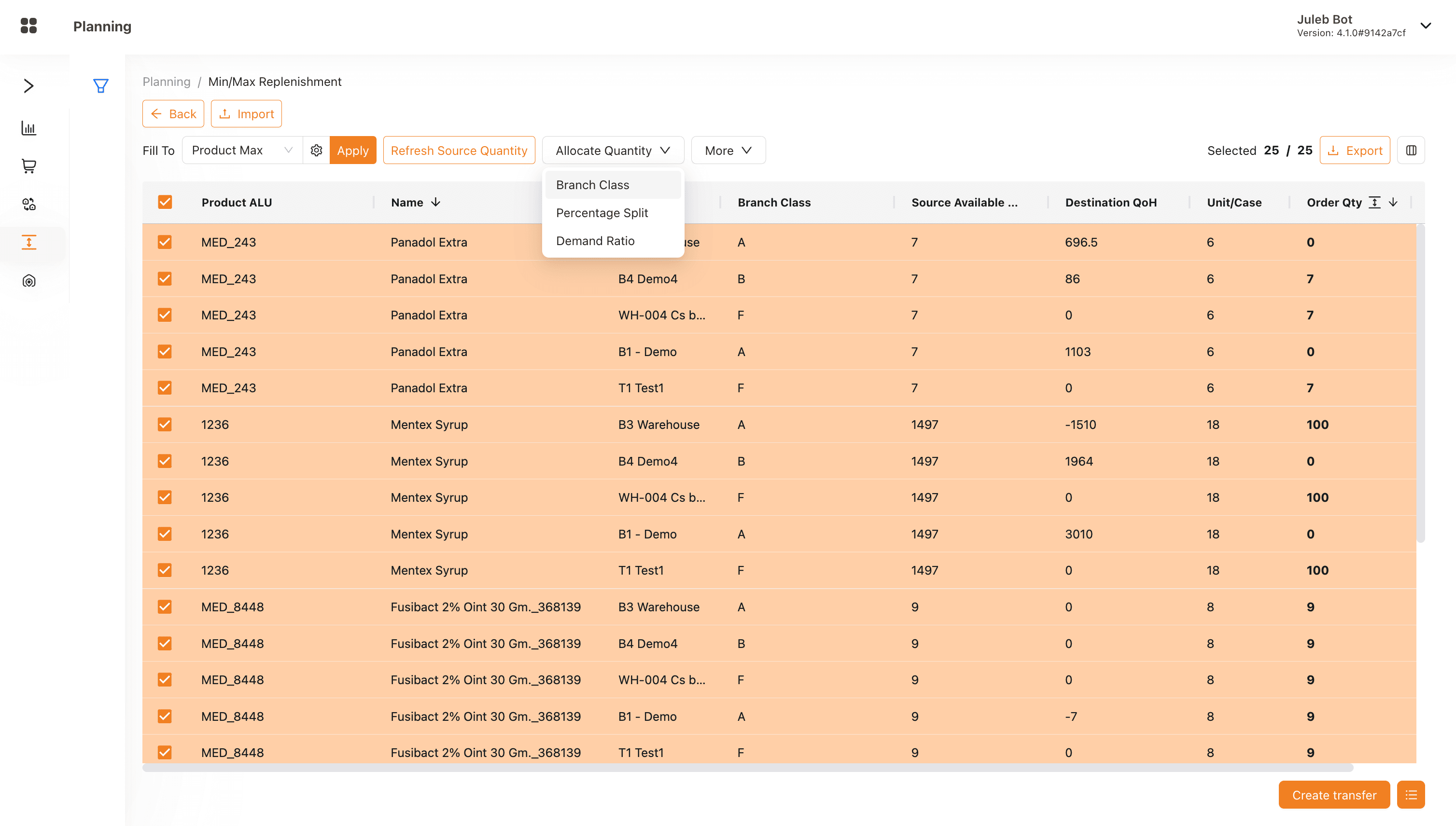Click the horizontal table scrollbar
Viewport: 1456px width, 826px height.
coord(748,768)
